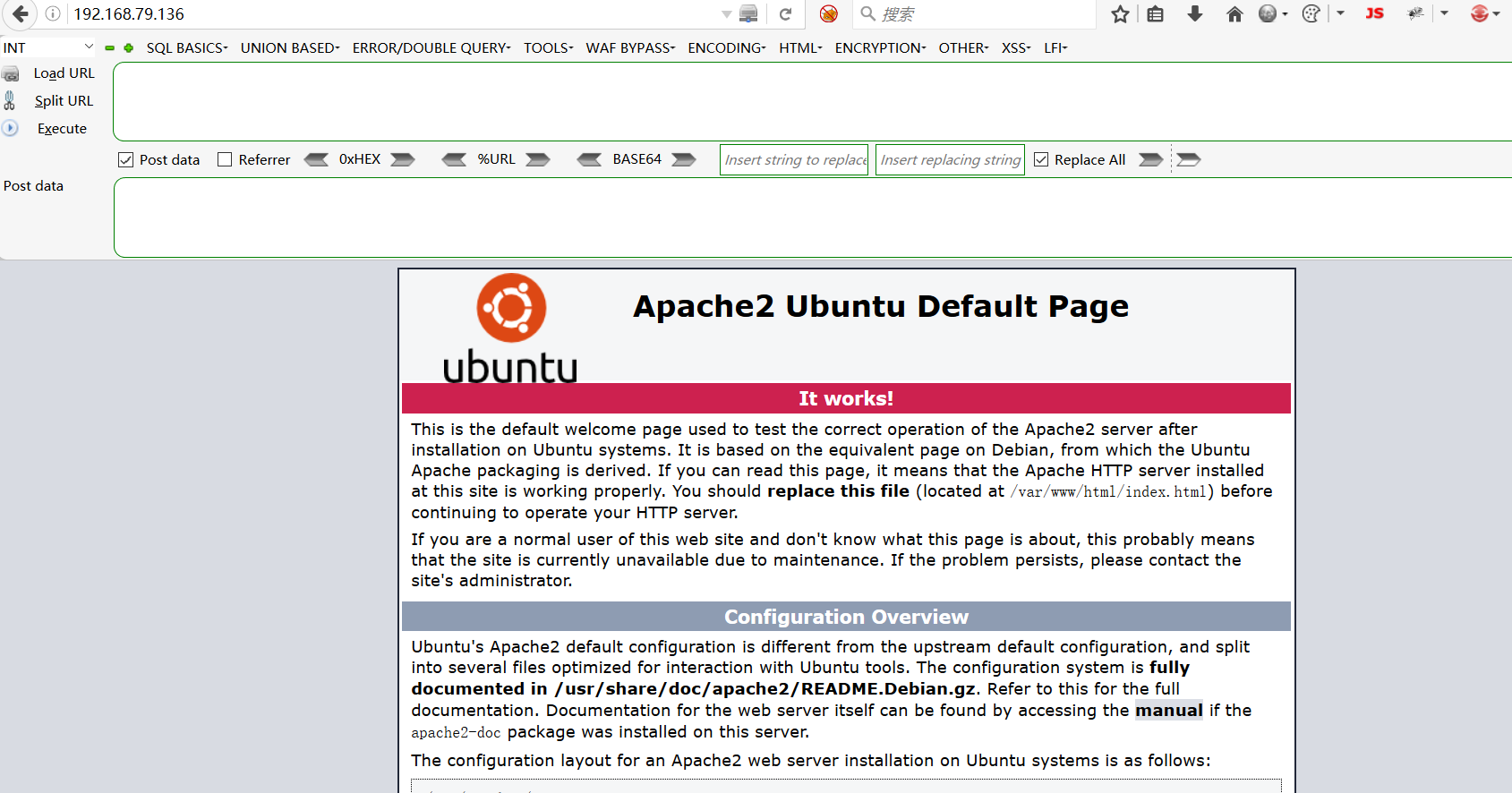Screen dimensions: 1512x793
Task: Click the Insert string to replace field
Action: 794,159
